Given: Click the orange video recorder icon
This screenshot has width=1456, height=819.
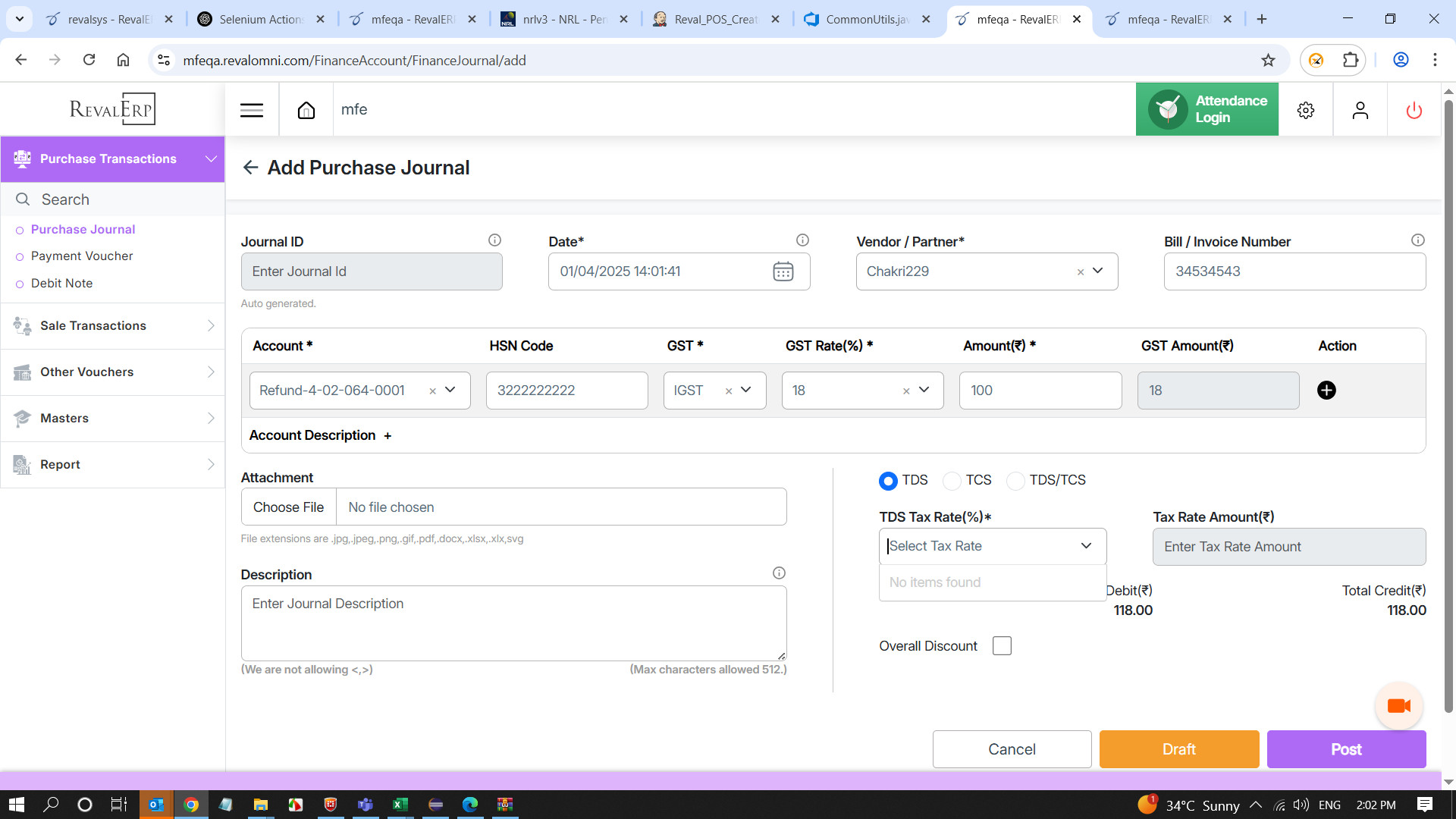Looking at the screenshot, I should click(x=1398, y=706).
